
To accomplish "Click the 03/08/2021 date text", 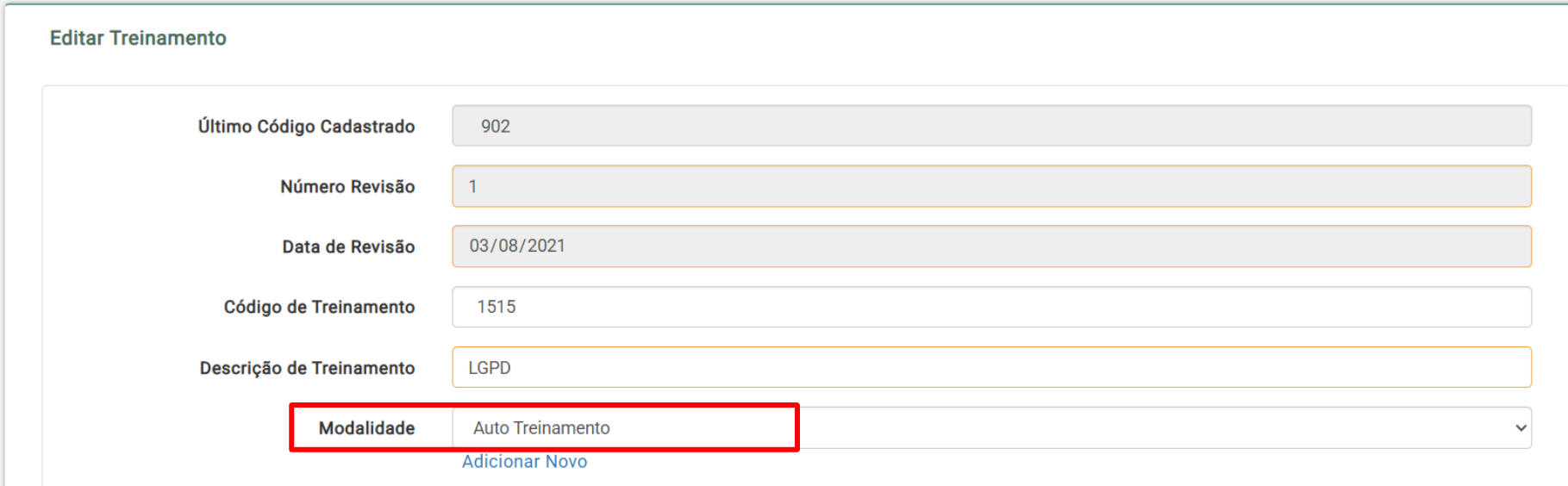I will click(x=517, y=246).
